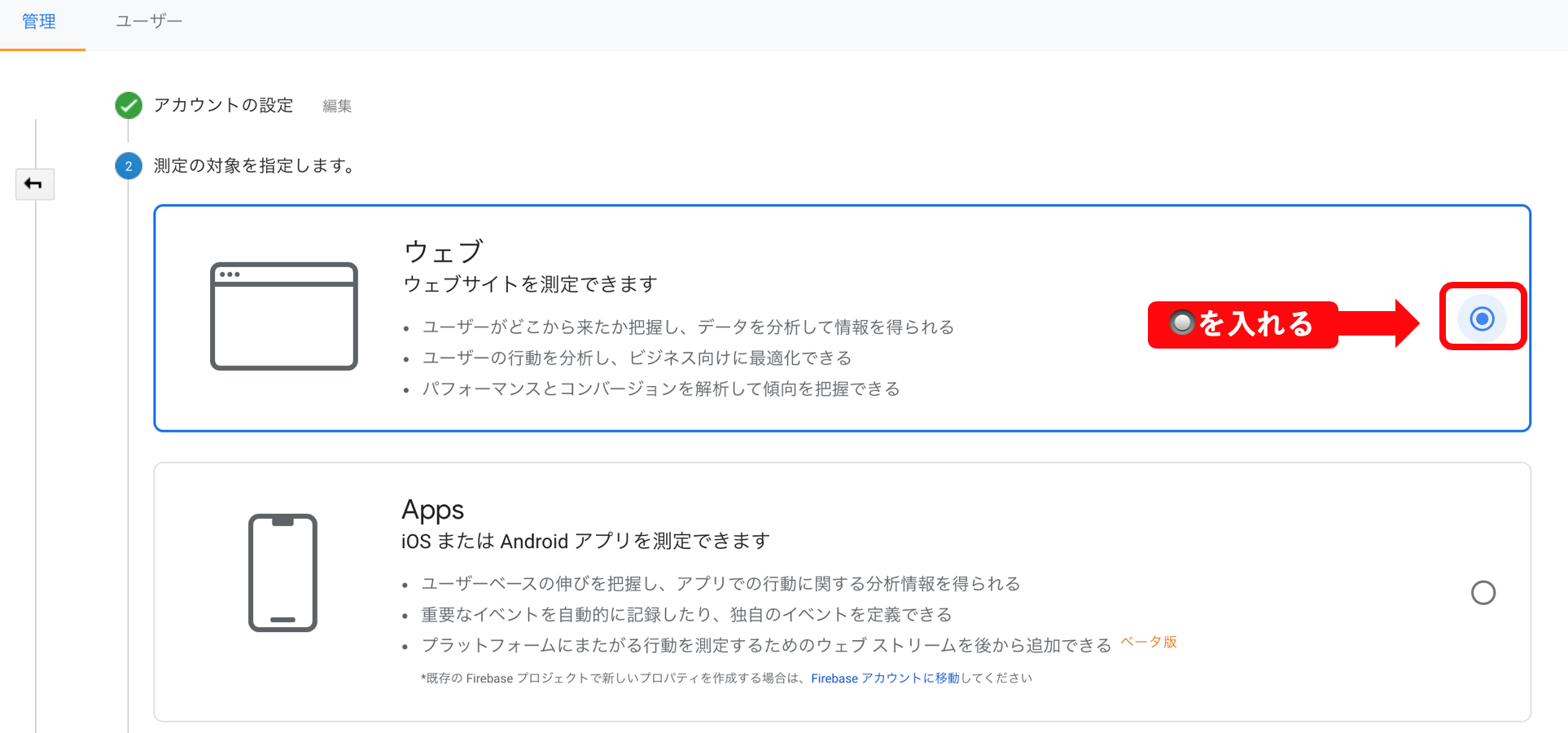Click the 編集 link next to アカウントの設定
This screenshot has height=733, width=1568.
tap(337, 106)
